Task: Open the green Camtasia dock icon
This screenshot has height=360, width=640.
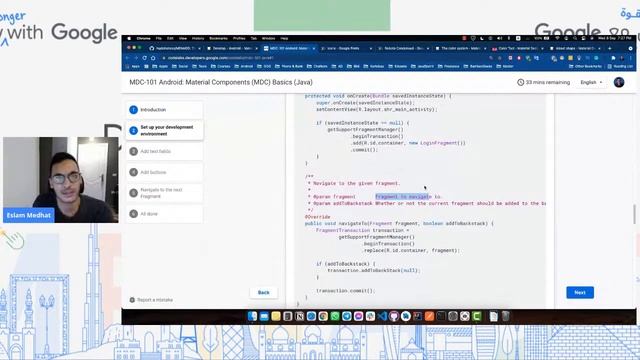Action: [477, 316]
